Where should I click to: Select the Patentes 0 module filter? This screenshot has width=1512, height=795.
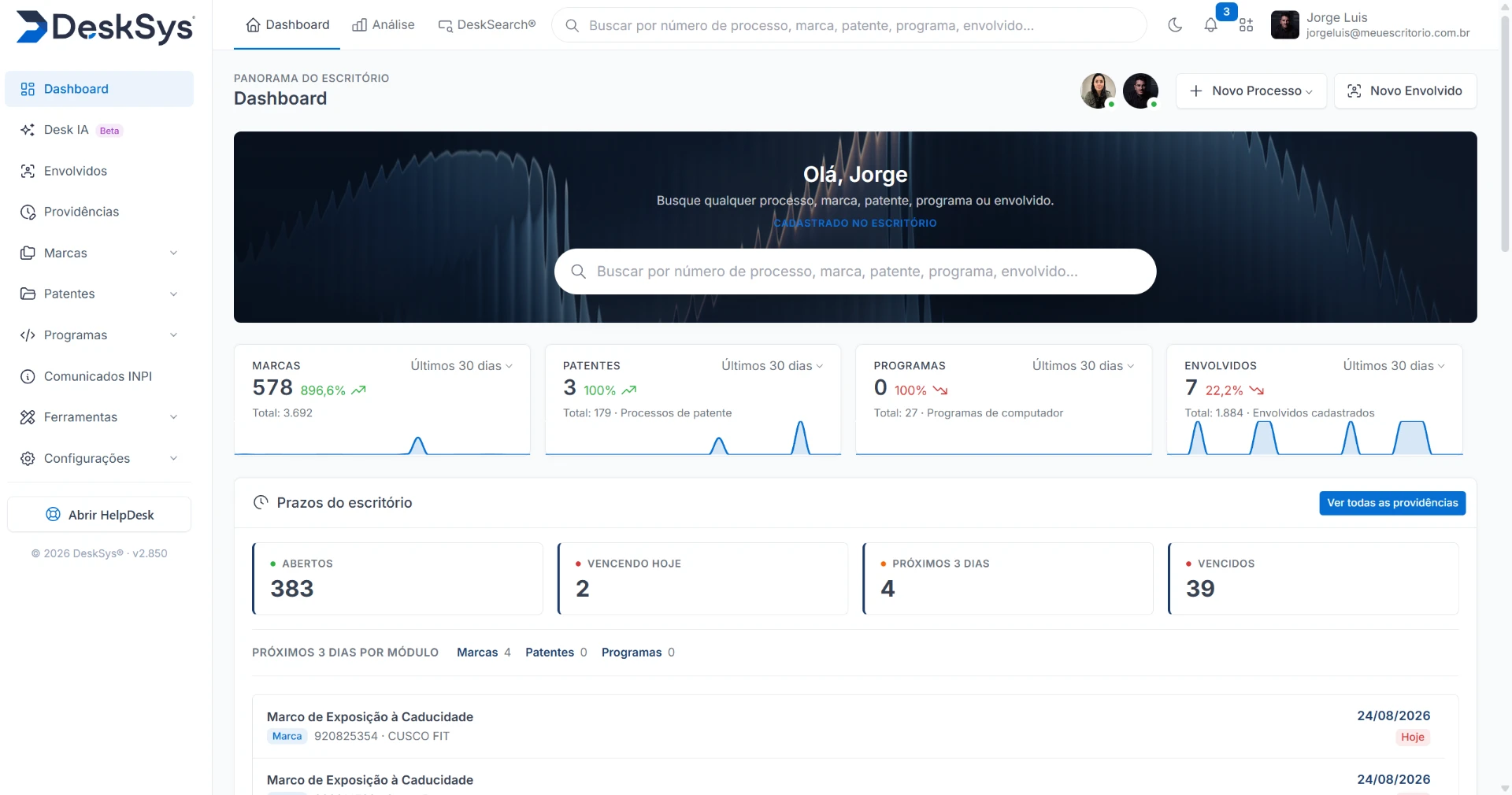[x=556, y=653]
